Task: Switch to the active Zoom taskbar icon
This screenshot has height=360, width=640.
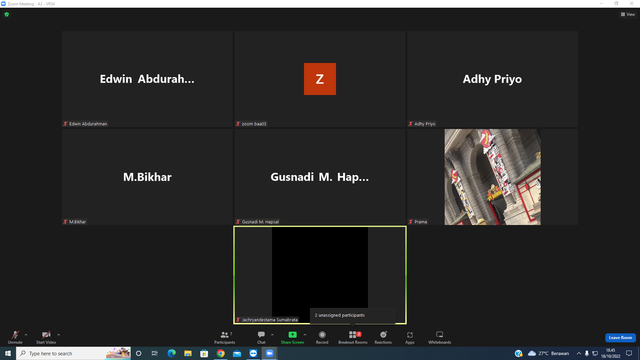Action: pos(269,353)
